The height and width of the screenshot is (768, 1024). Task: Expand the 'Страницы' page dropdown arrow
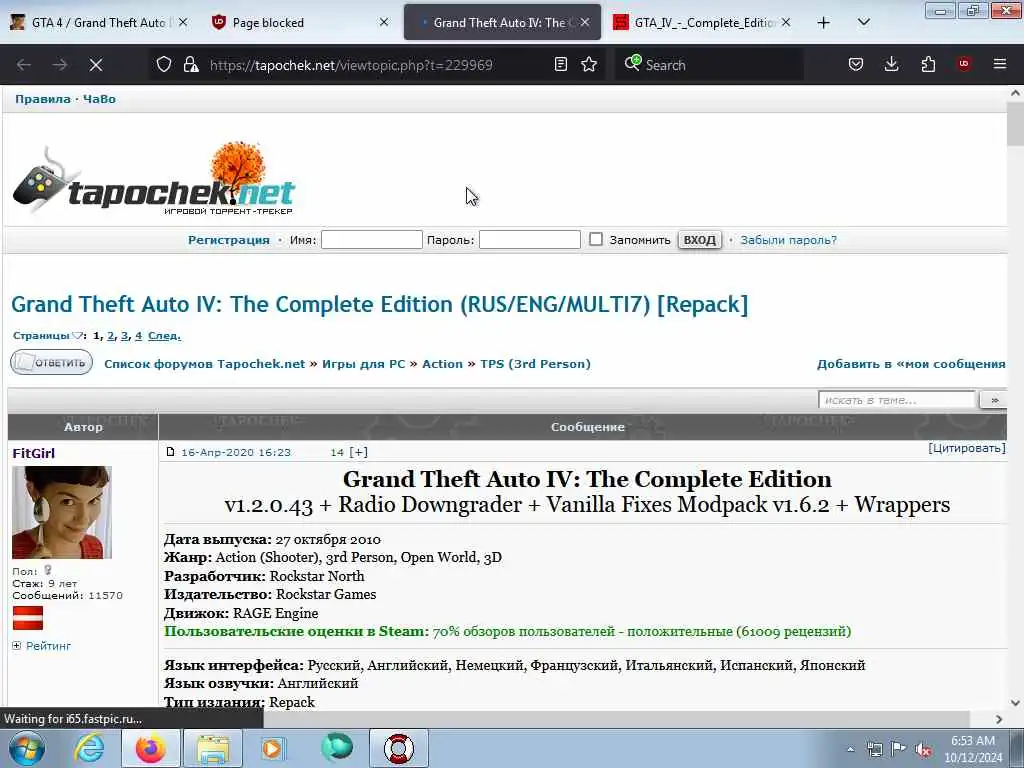click(x=77, y=336)
